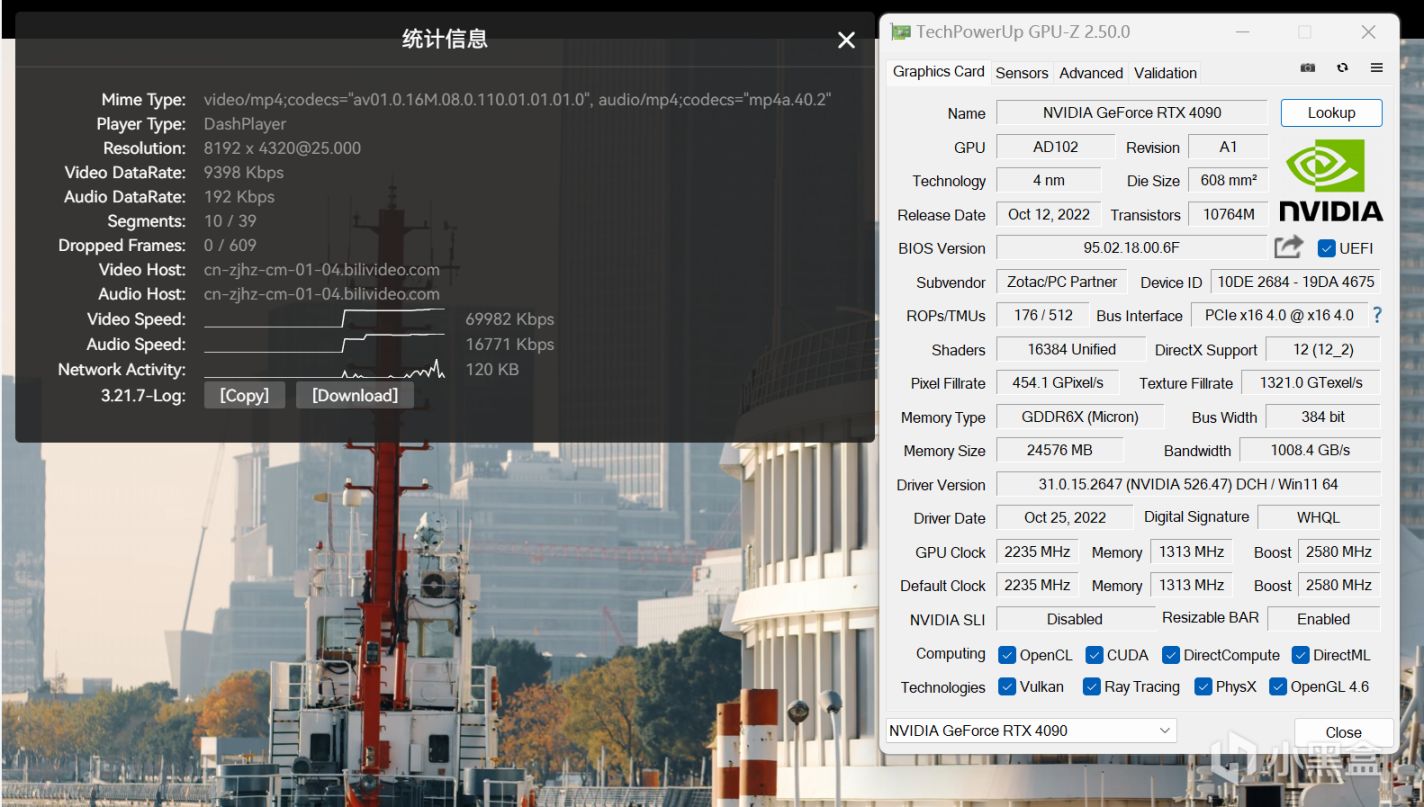Take a GPU-Z screenshot with camera icon
Screen dimensions: 1424x807
coord(1307,68)
